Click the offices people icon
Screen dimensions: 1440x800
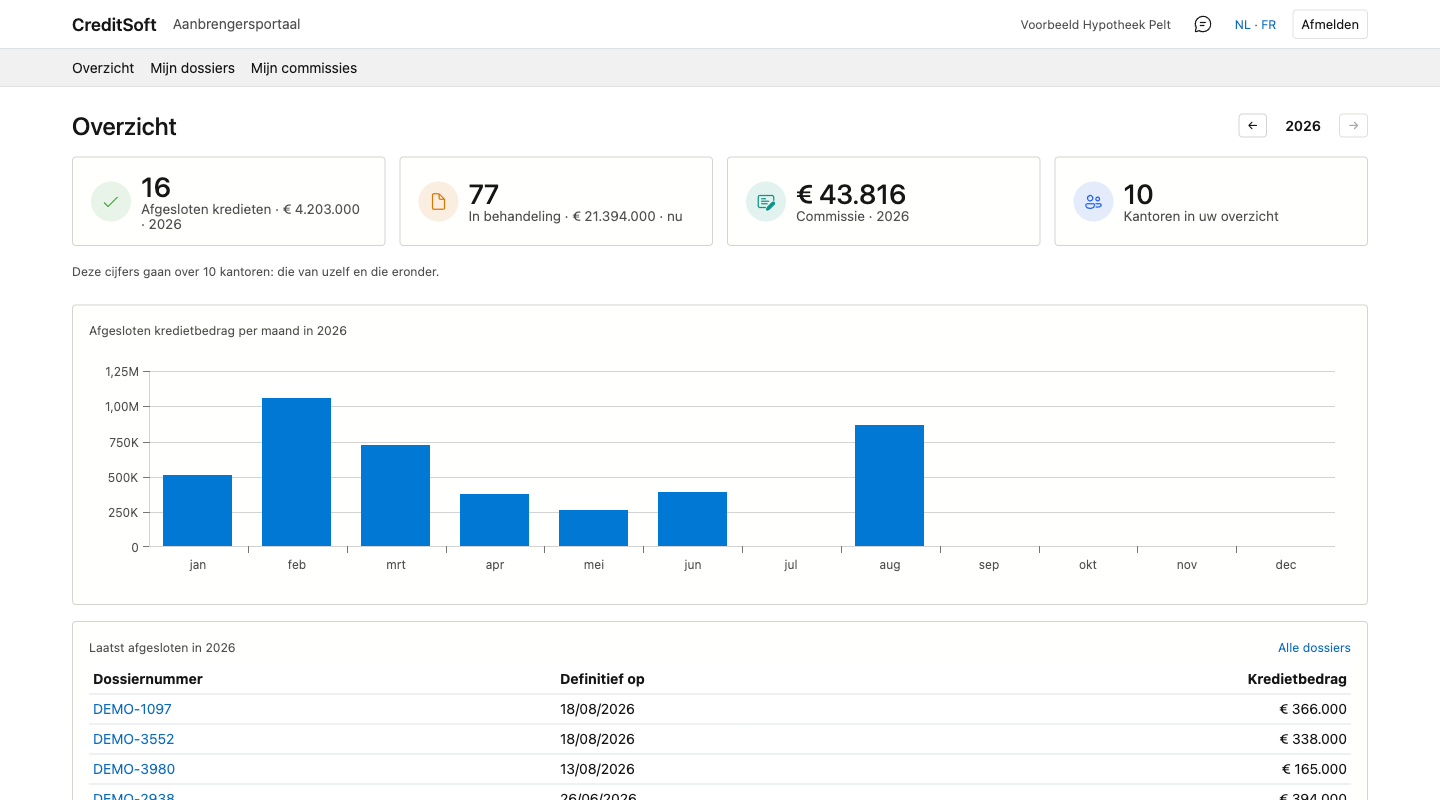tap(1093, 201)
